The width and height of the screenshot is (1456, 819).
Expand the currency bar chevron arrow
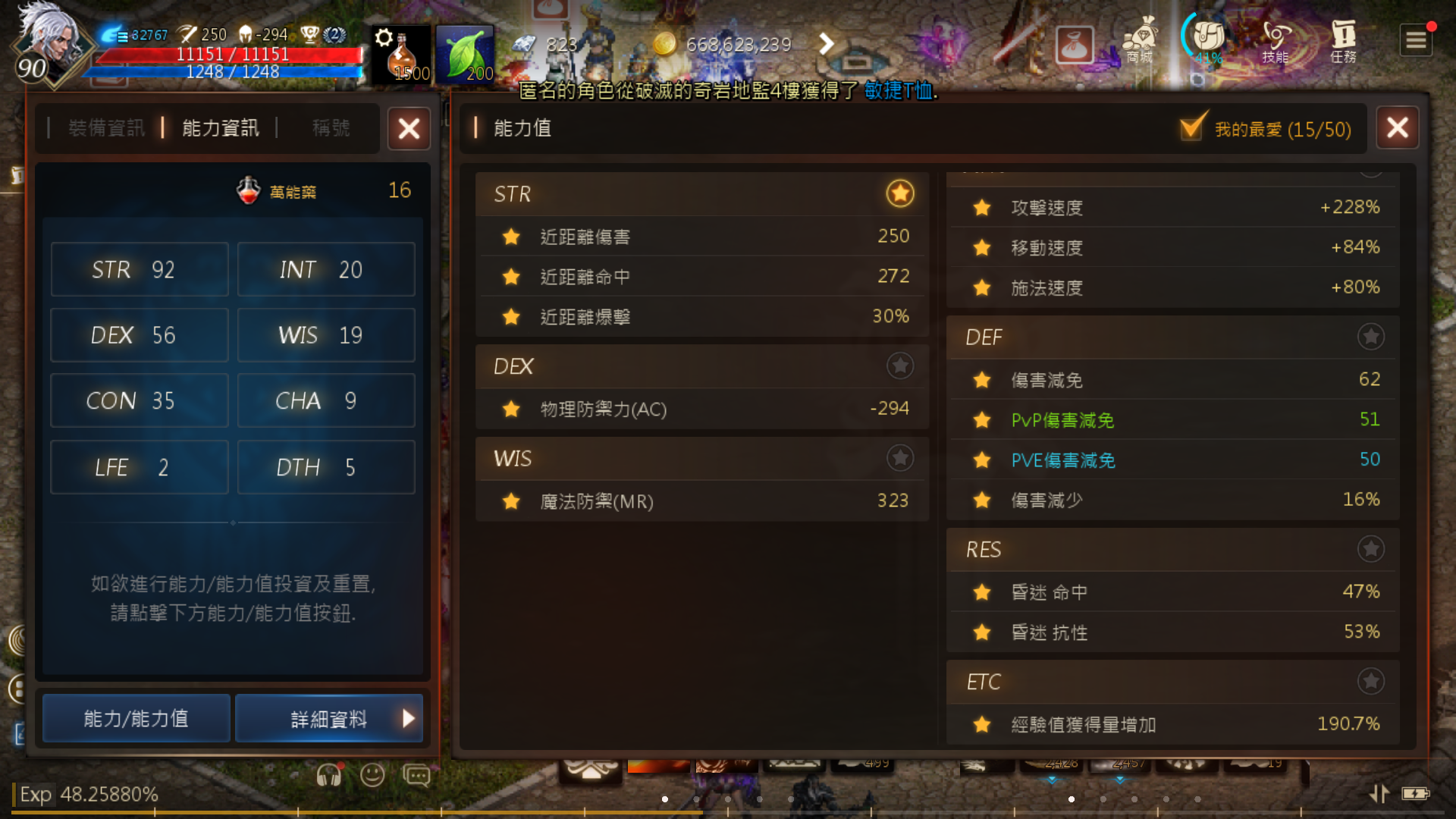pyautogui.click(x=827, y=44)
